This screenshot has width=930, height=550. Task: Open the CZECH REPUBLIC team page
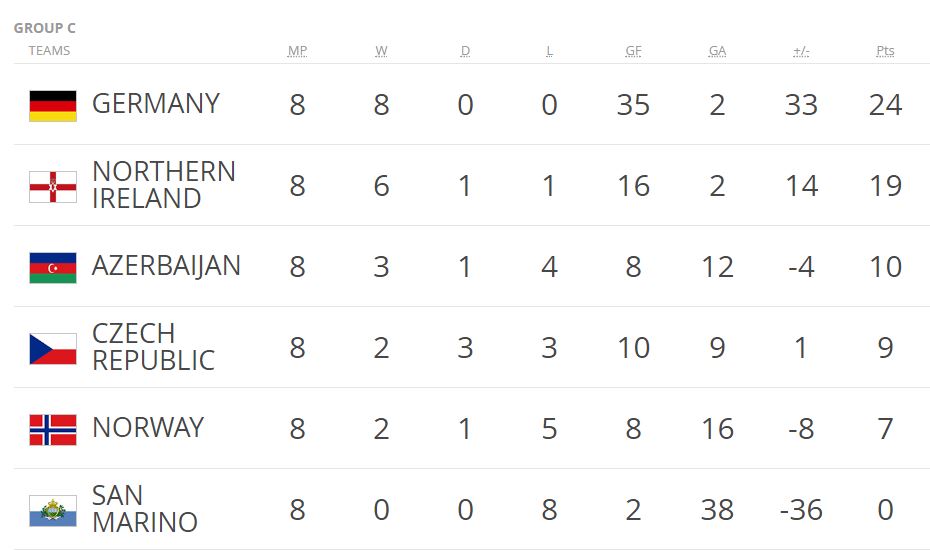click(154, 347)
